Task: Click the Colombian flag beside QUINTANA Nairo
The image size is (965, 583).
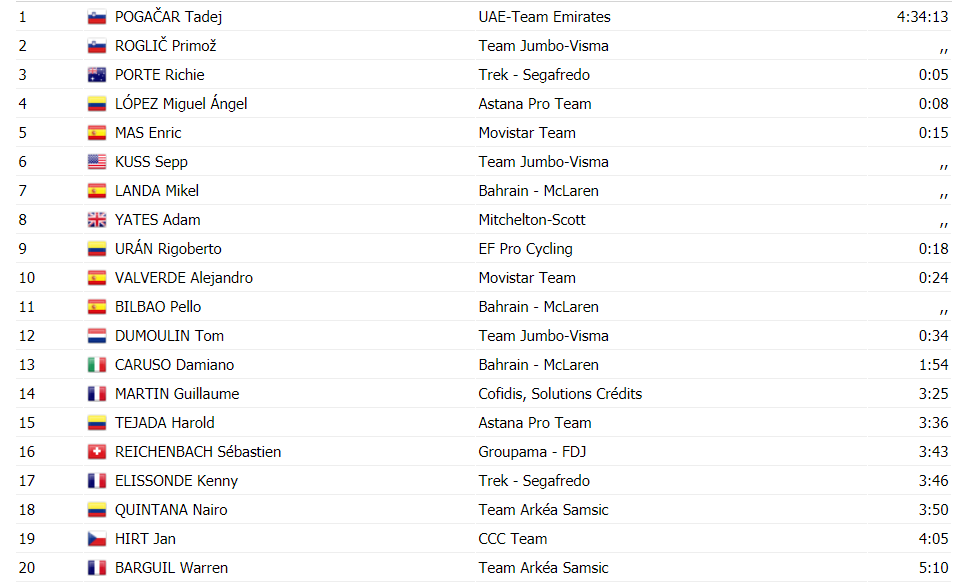Action: point(97,510)
